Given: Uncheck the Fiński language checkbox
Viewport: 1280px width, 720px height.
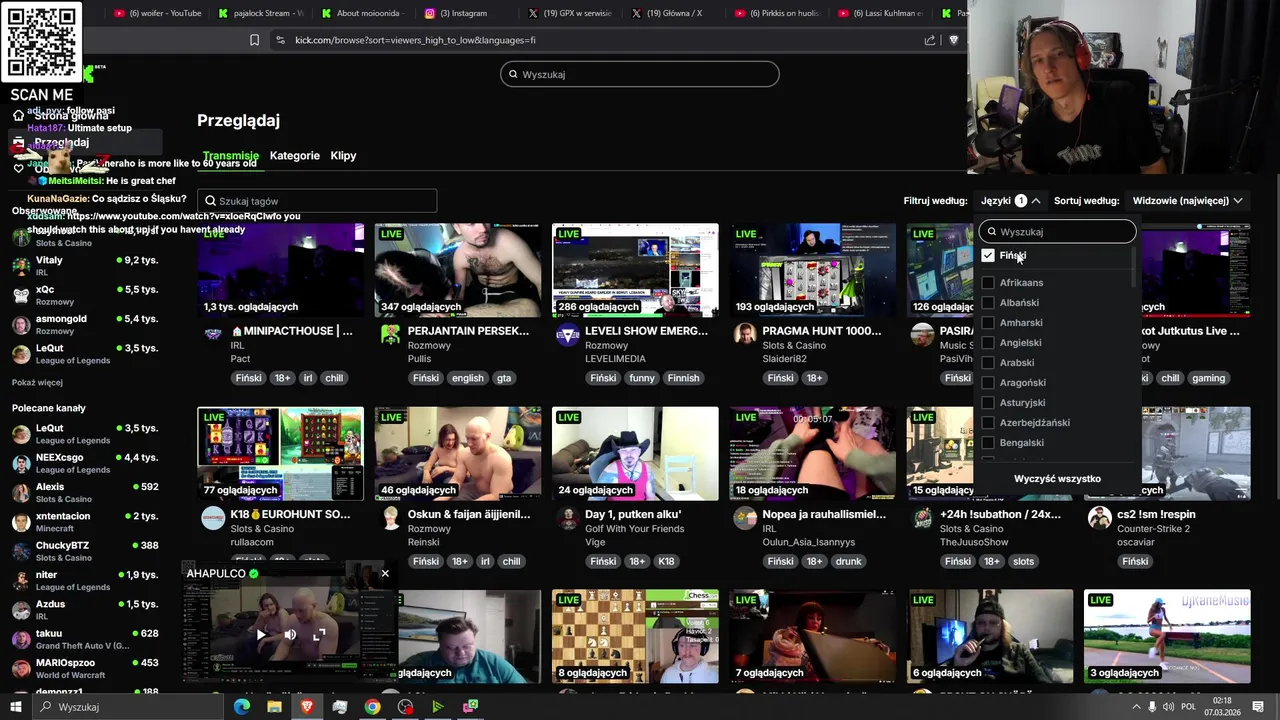Looking at the screenshot, I should point(988,256).
